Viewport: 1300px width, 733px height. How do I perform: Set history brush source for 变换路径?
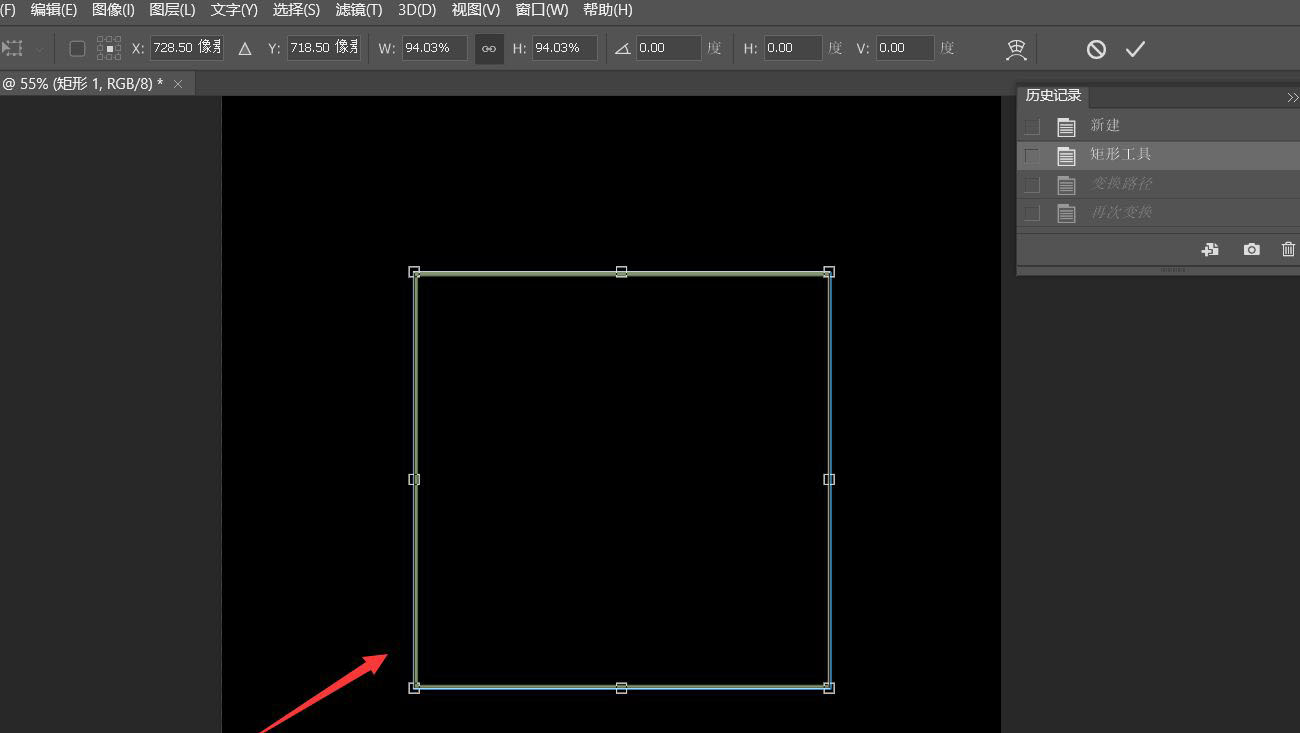[x=1032, y=185]
